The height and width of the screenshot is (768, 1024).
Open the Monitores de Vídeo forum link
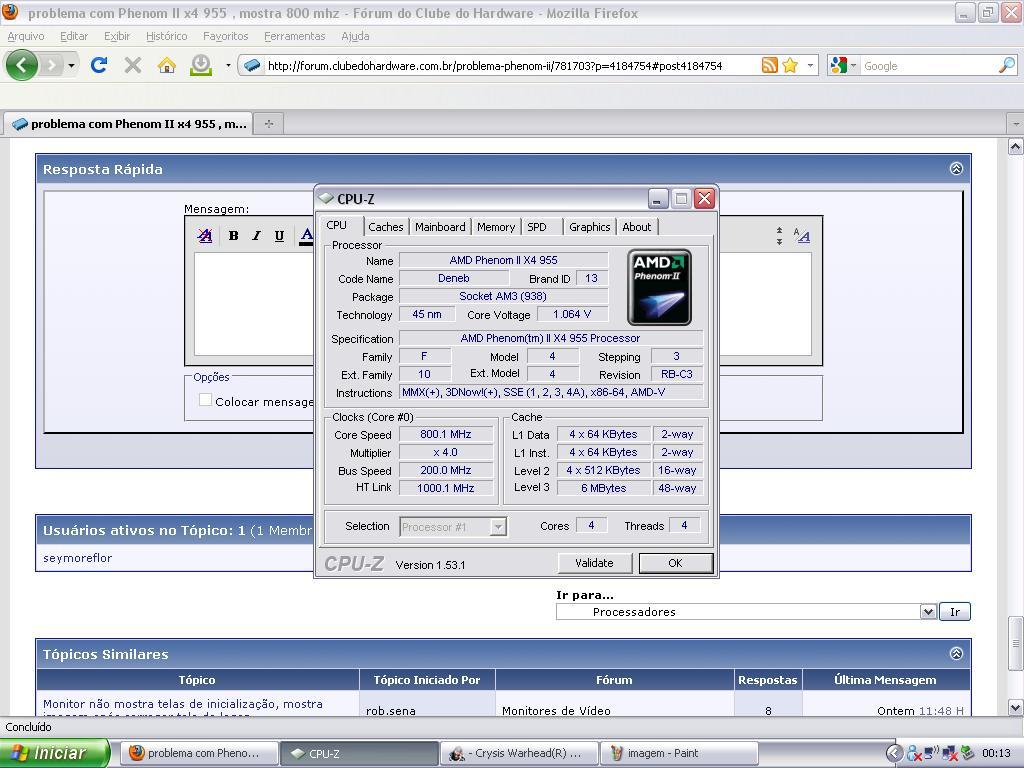click(556, 711)
